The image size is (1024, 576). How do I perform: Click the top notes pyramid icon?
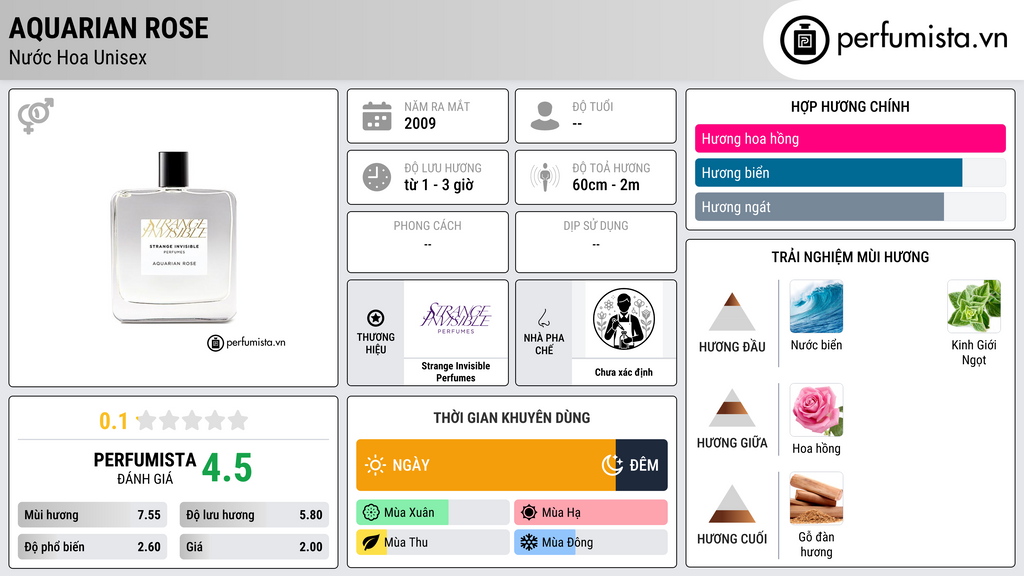coord(732,312)
